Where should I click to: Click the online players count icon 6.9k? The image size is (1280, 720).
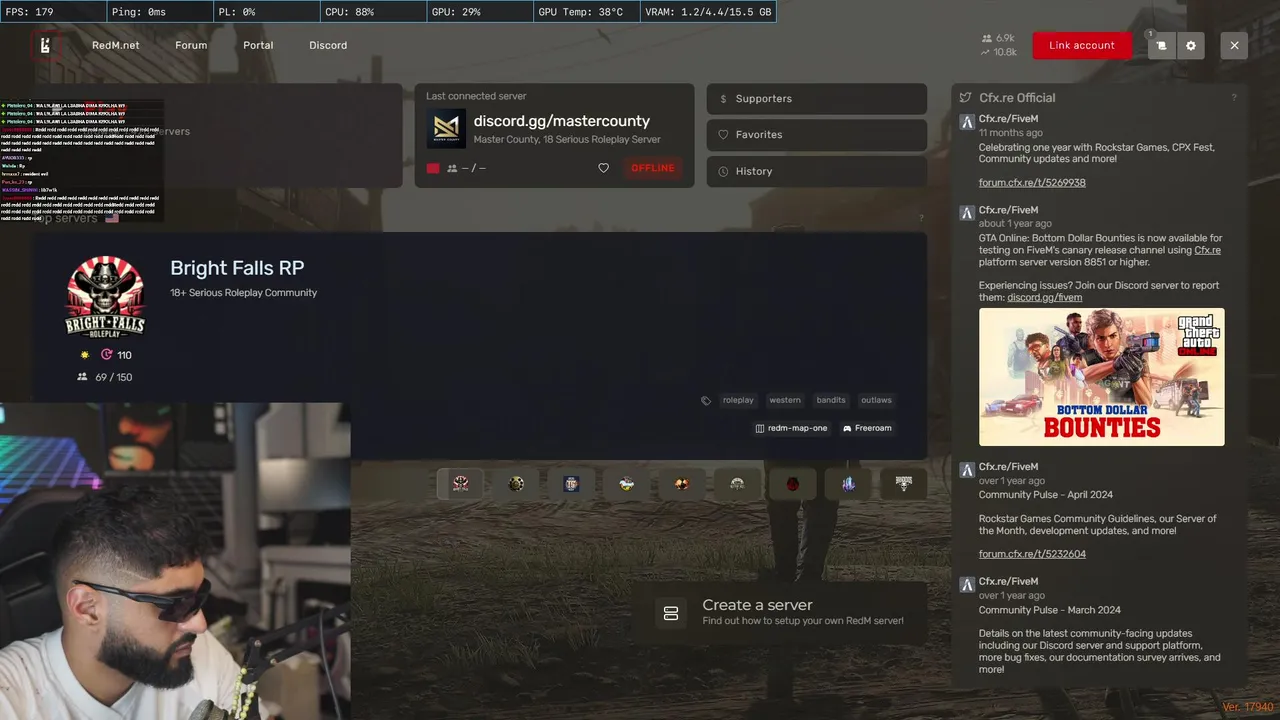coord(986,38)
